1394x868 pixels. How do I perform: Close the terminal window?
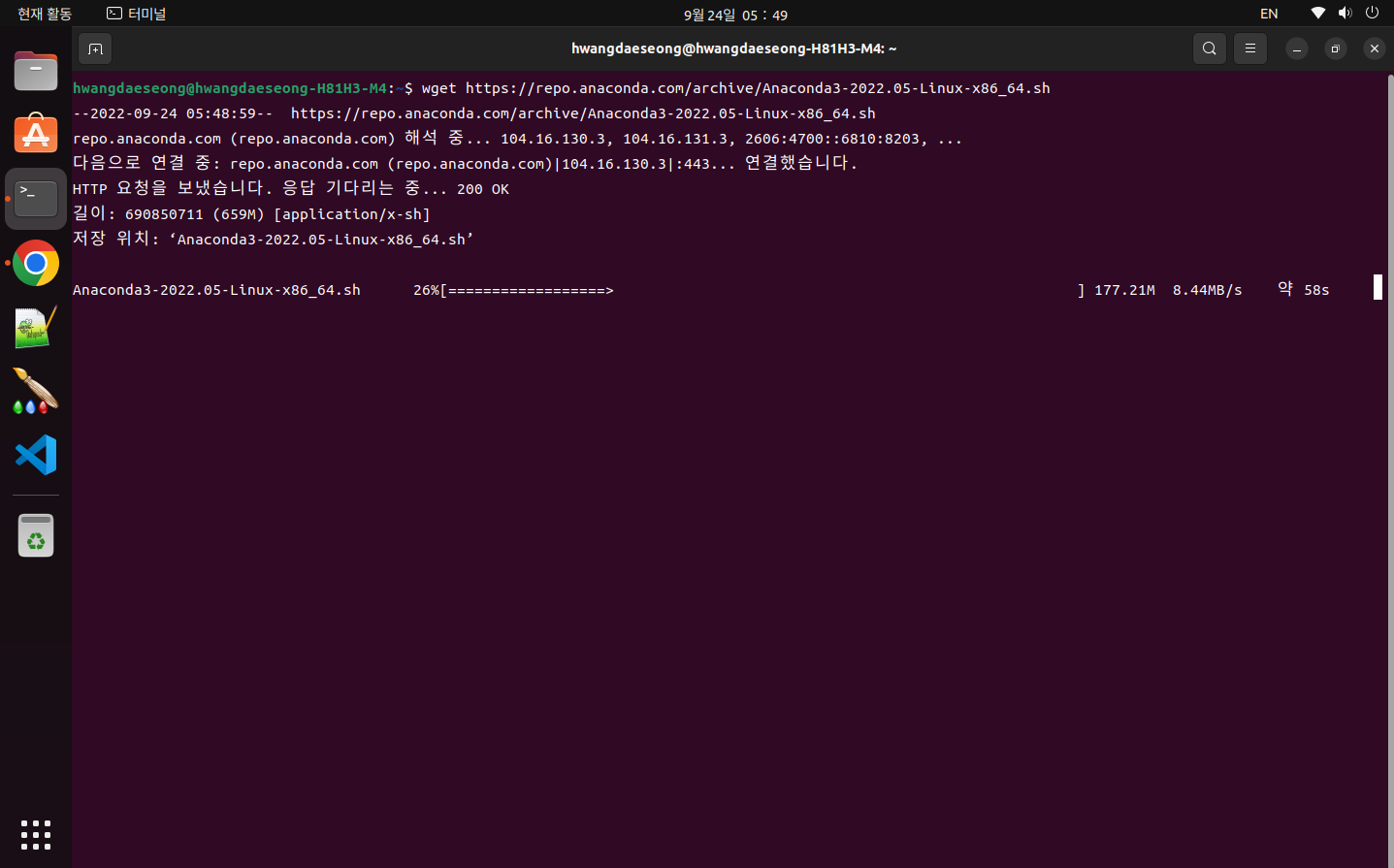(1375, 48)
